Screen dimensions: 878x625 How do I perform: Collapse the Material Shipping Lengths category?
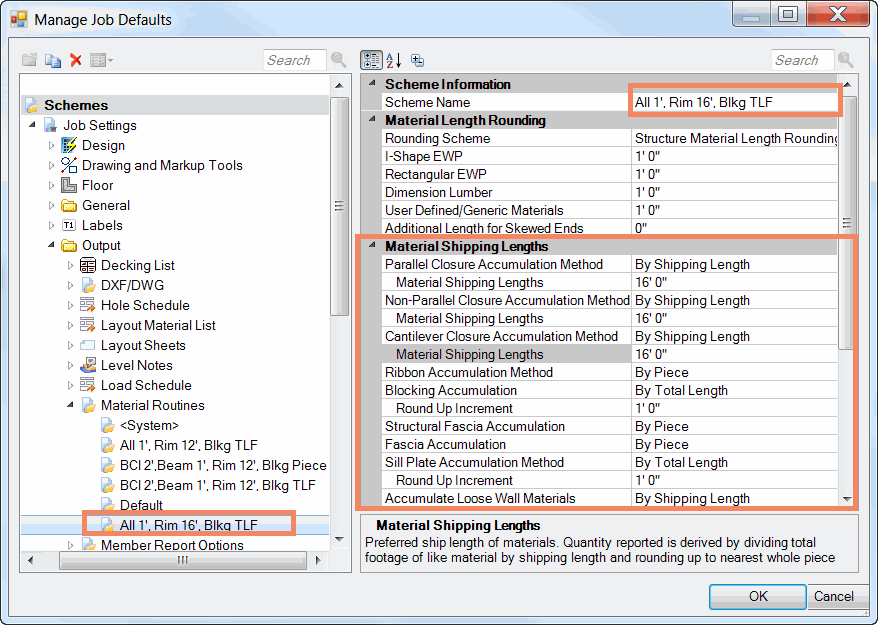tap(372, 245)
